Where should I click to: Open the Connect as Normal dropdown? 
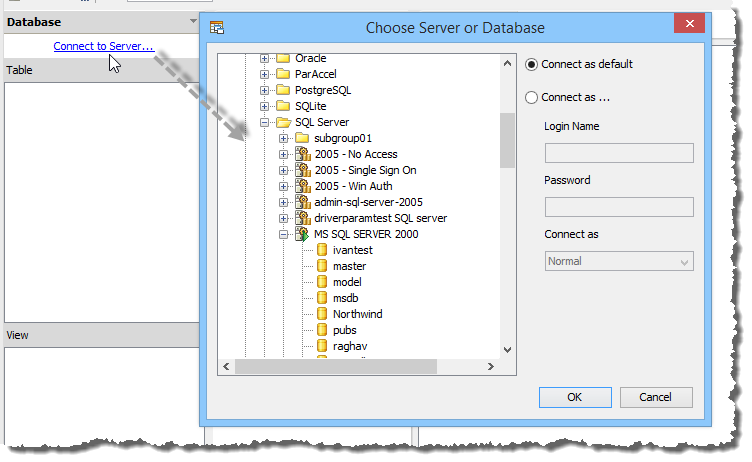(x=619, y=261)
